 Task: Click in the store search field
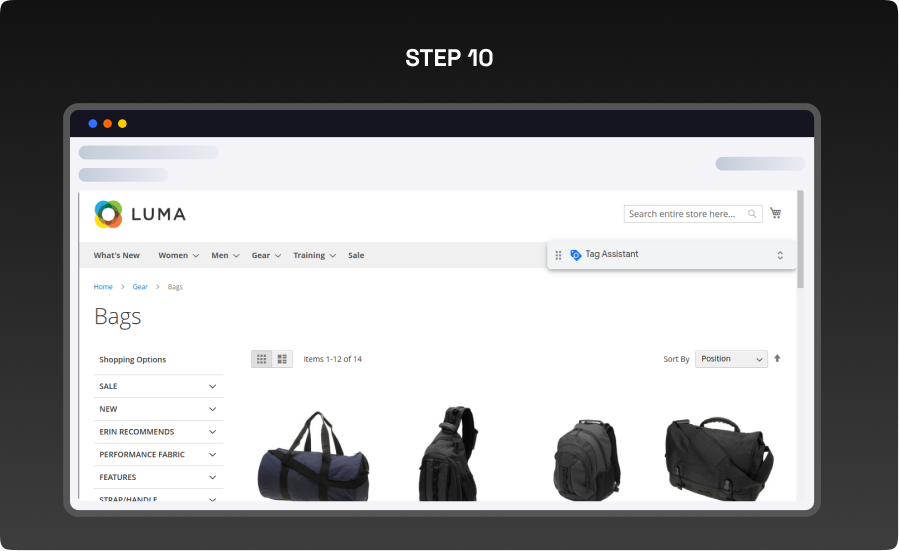coord(684,214)
